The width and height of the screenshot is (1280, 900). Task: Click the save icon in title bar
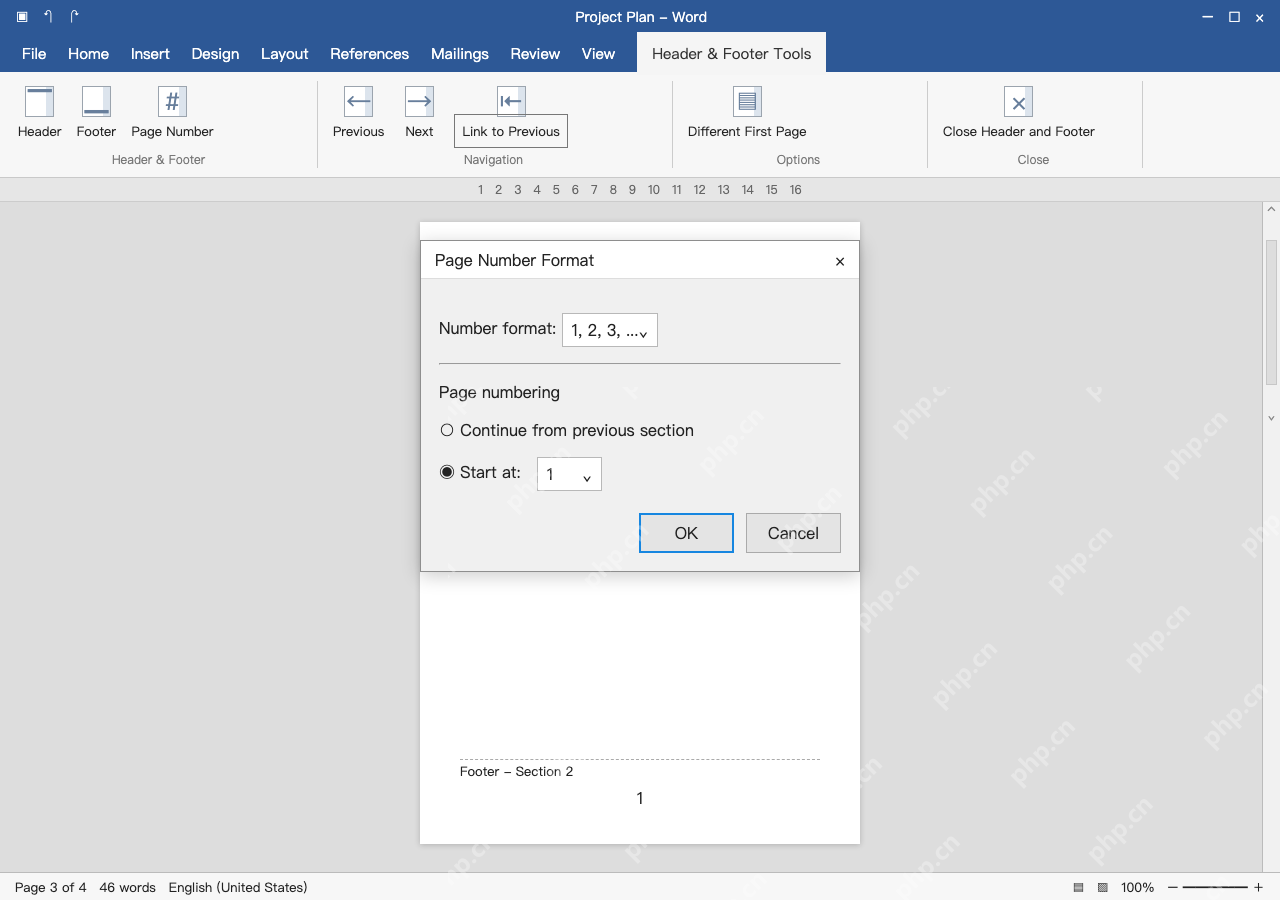click(x=22, y=17)
